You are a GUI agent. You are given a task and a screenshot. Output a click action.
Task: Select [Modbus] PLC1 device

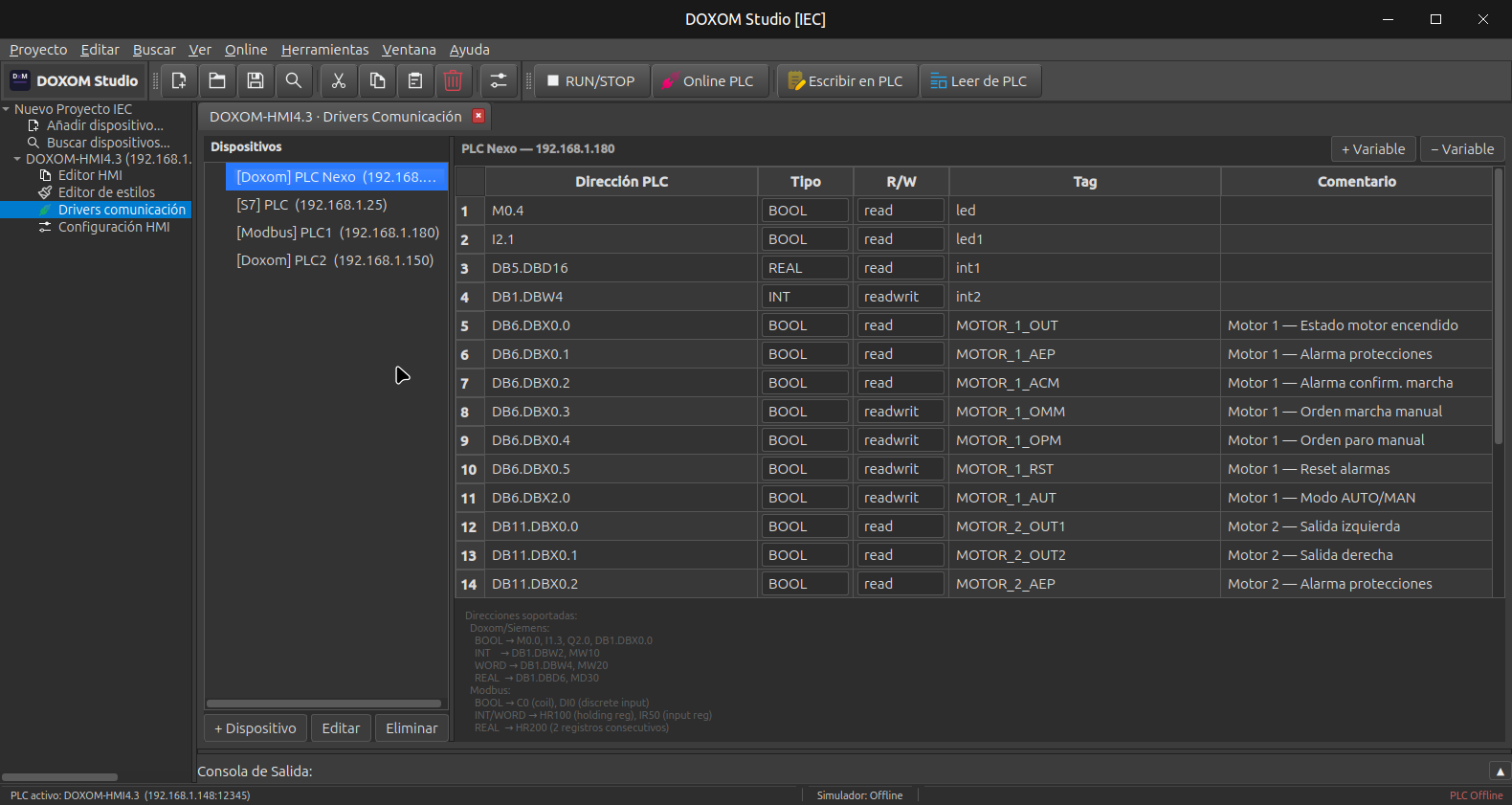(x=336, y=233)
